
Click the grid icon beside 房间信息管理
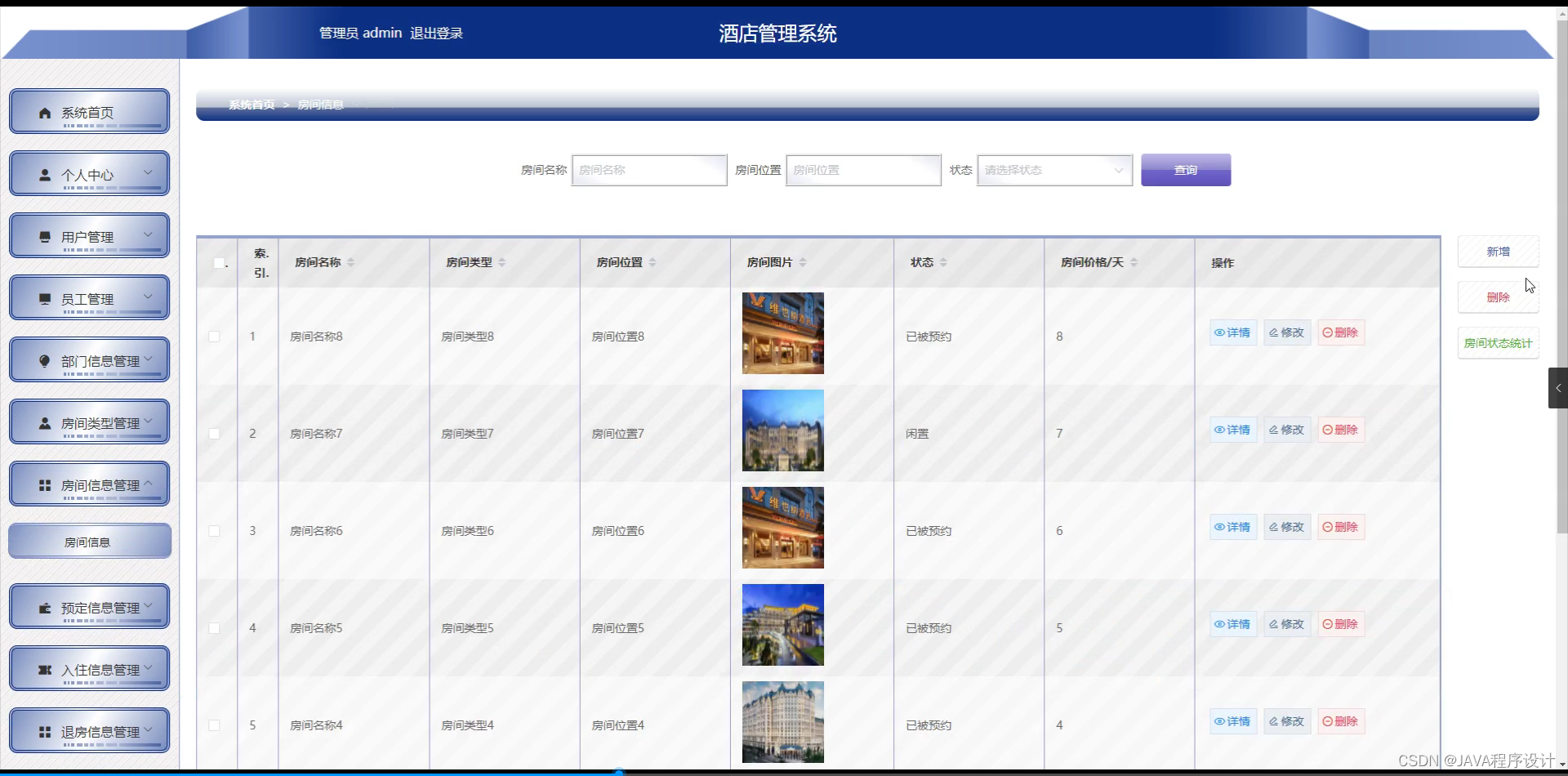point(45,485)
